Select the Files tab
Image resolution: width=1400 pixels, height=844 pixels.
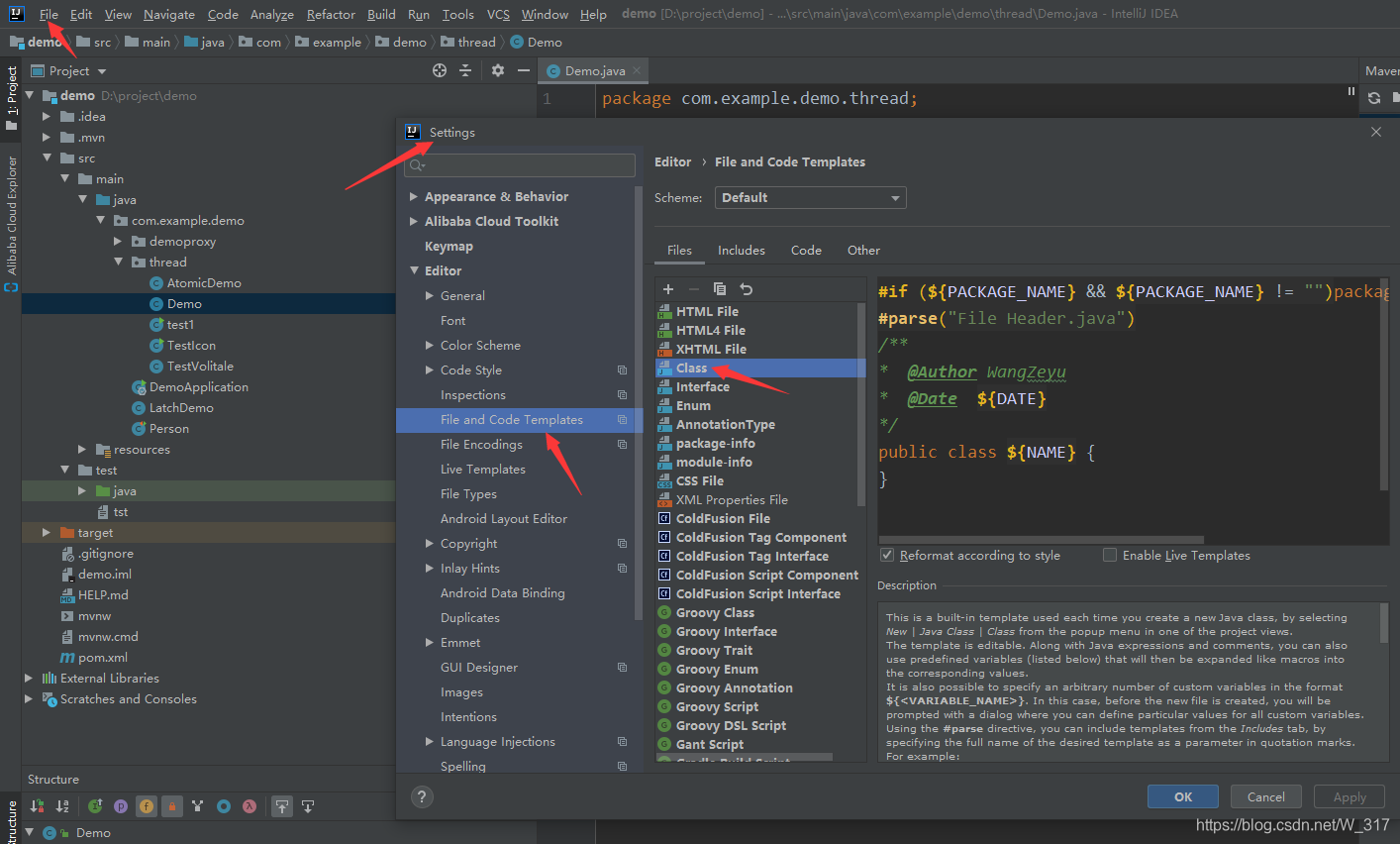click(x=679, y=251)
